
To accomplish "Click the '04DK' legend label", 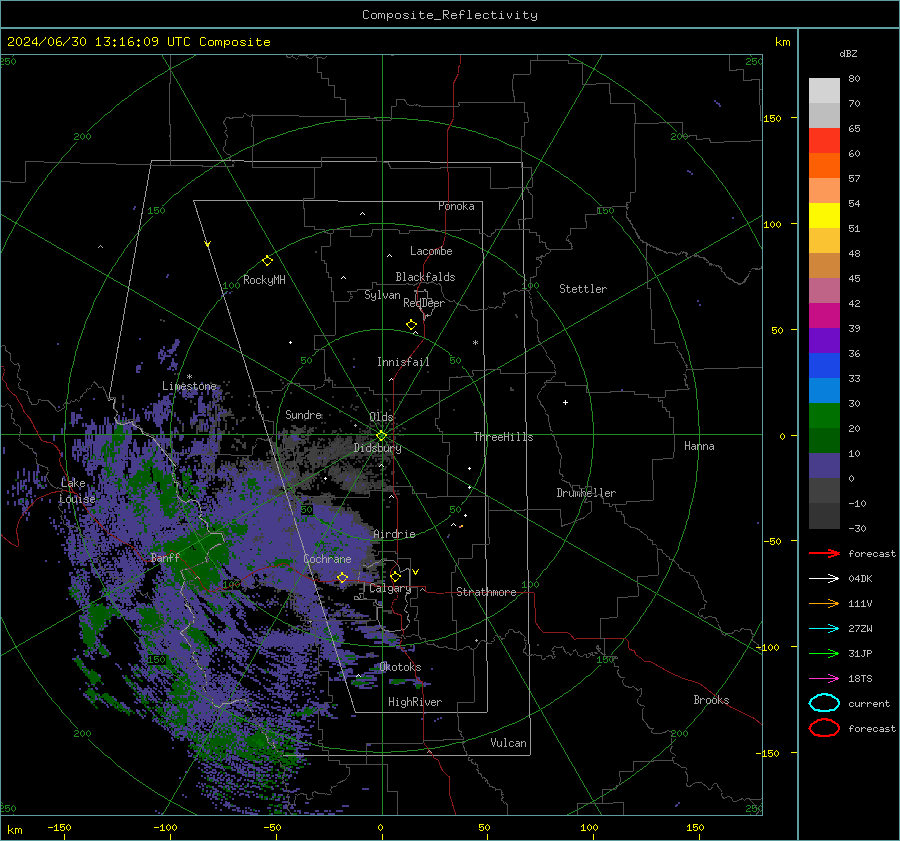I will click(860, 579).
